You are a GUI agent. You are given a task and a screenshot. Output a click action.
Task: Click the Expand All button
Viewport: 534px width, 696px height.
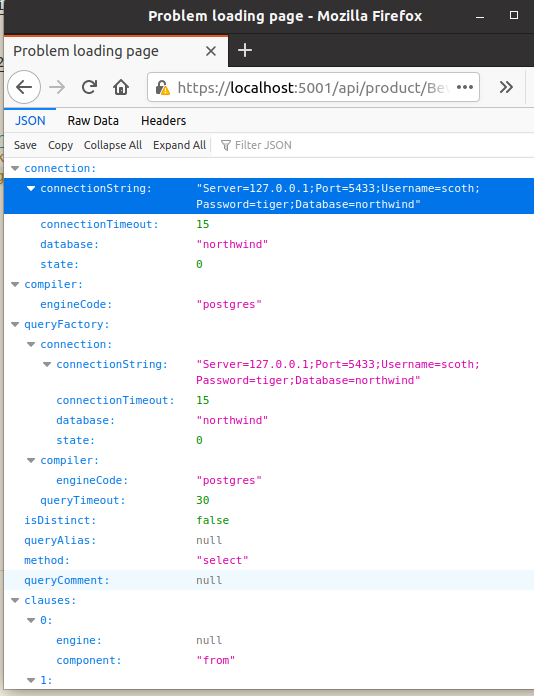[179, 145]
